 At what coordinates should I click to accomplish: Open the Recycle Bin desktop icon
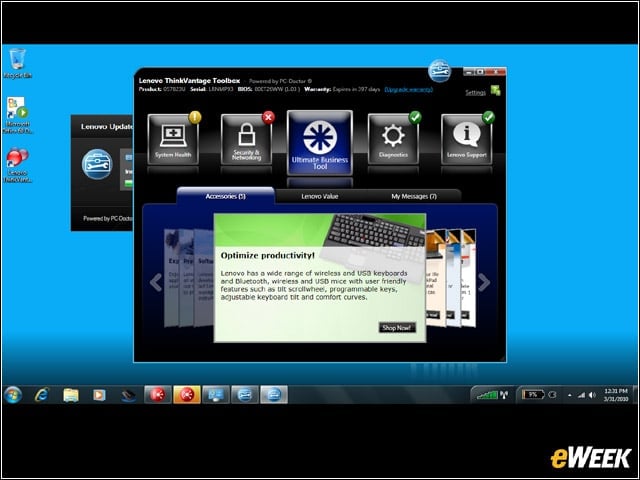tap(17, 63)
